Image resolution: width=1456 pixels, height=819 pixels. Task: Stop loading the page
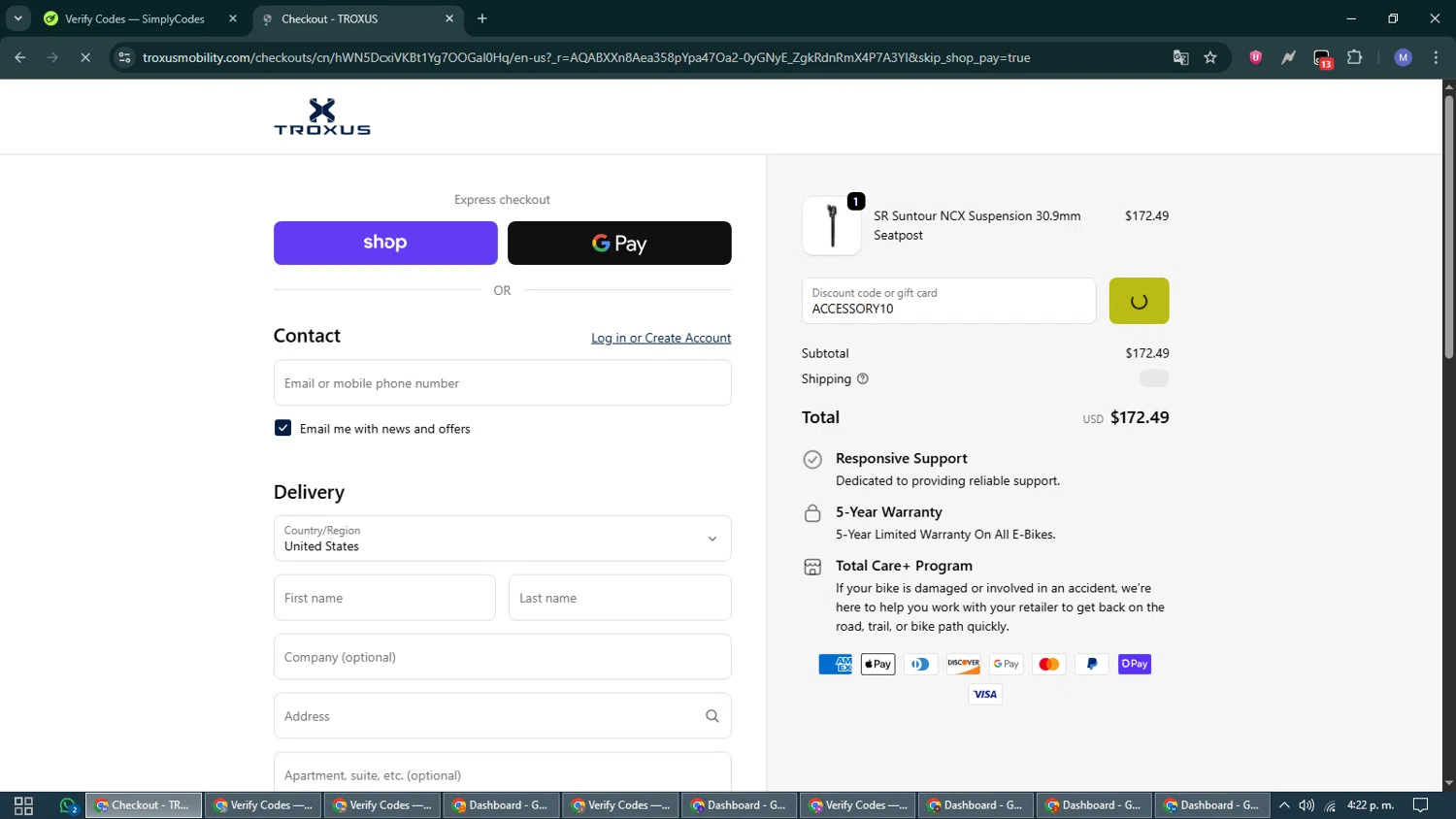tap(85, 57)
